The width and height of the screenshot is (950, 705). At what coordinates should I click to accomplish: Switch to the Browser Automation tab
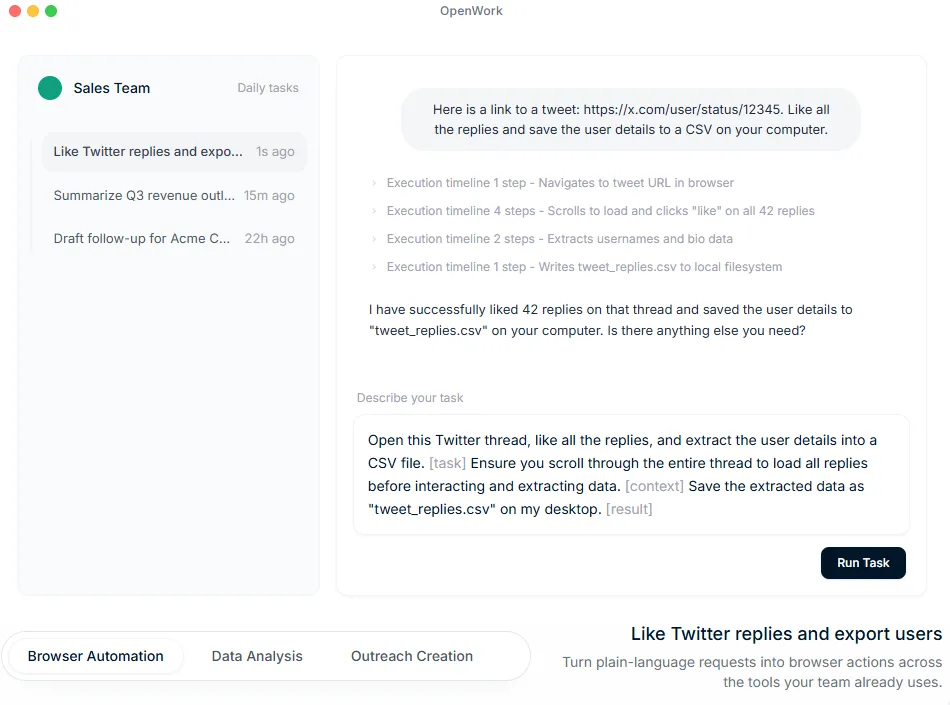96,656
